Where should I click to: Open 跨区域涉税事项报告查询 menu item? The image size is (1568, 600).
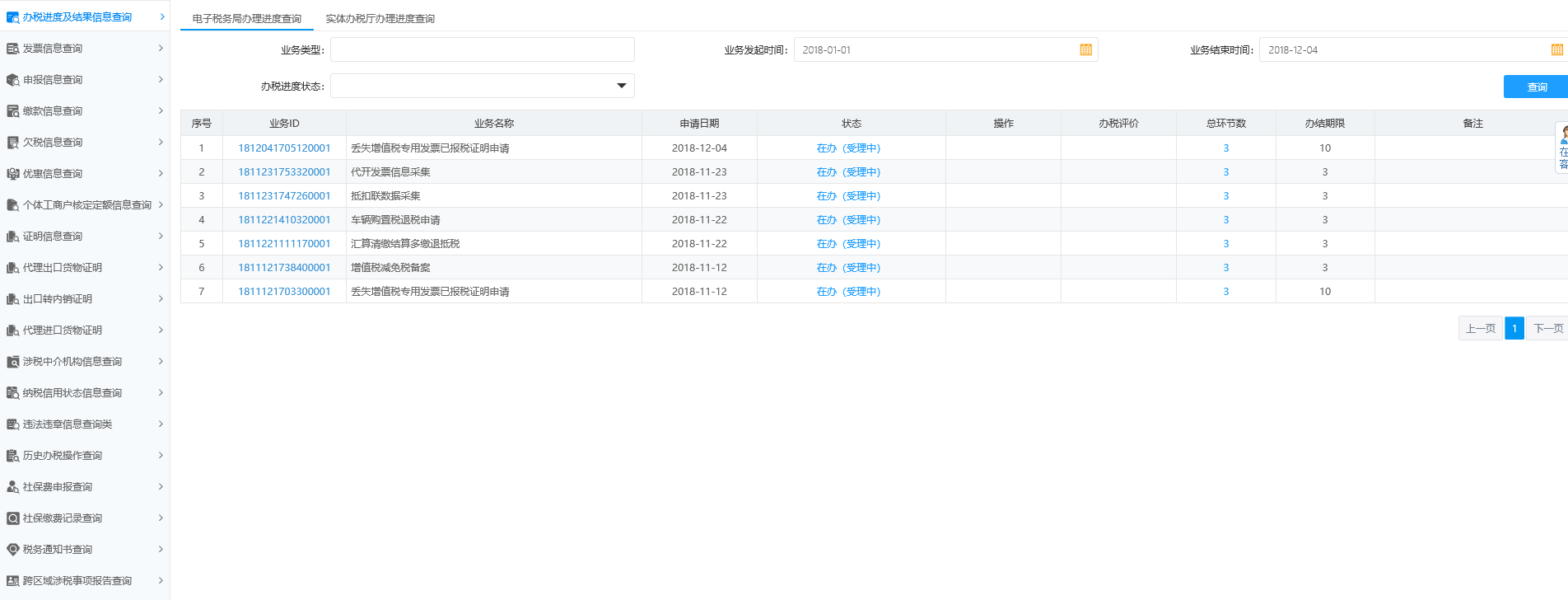coord(85,581)
